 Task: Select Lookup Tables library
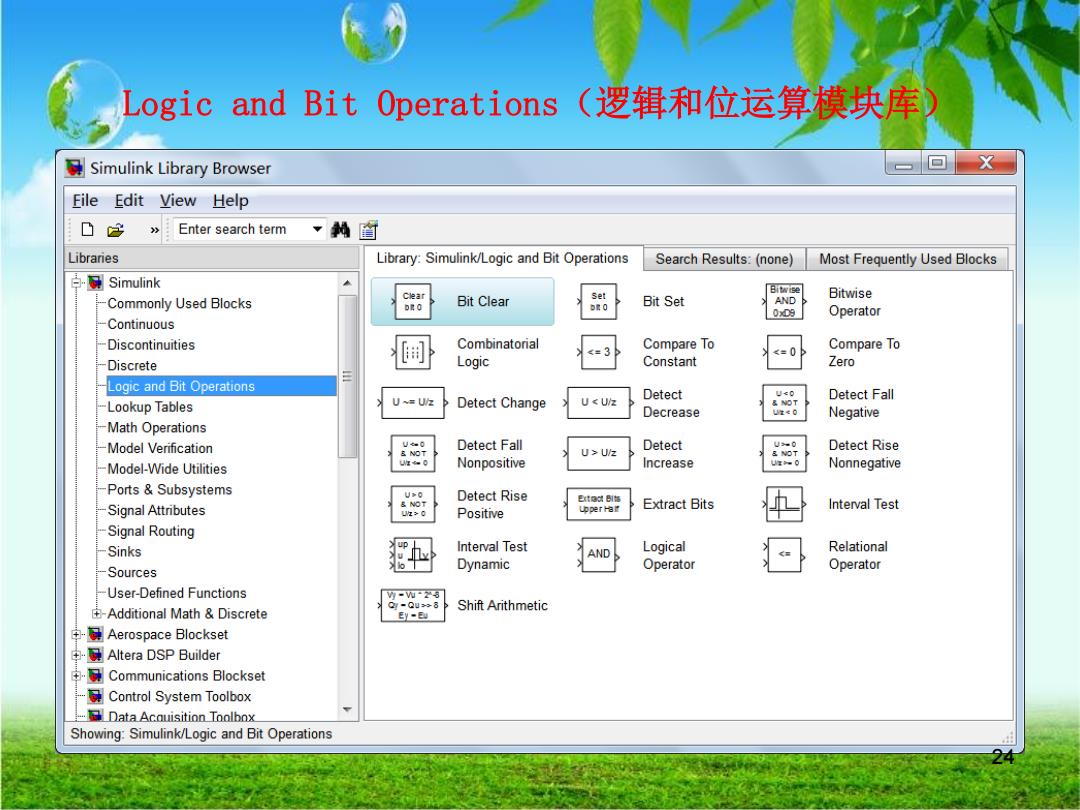coord(150,407)
